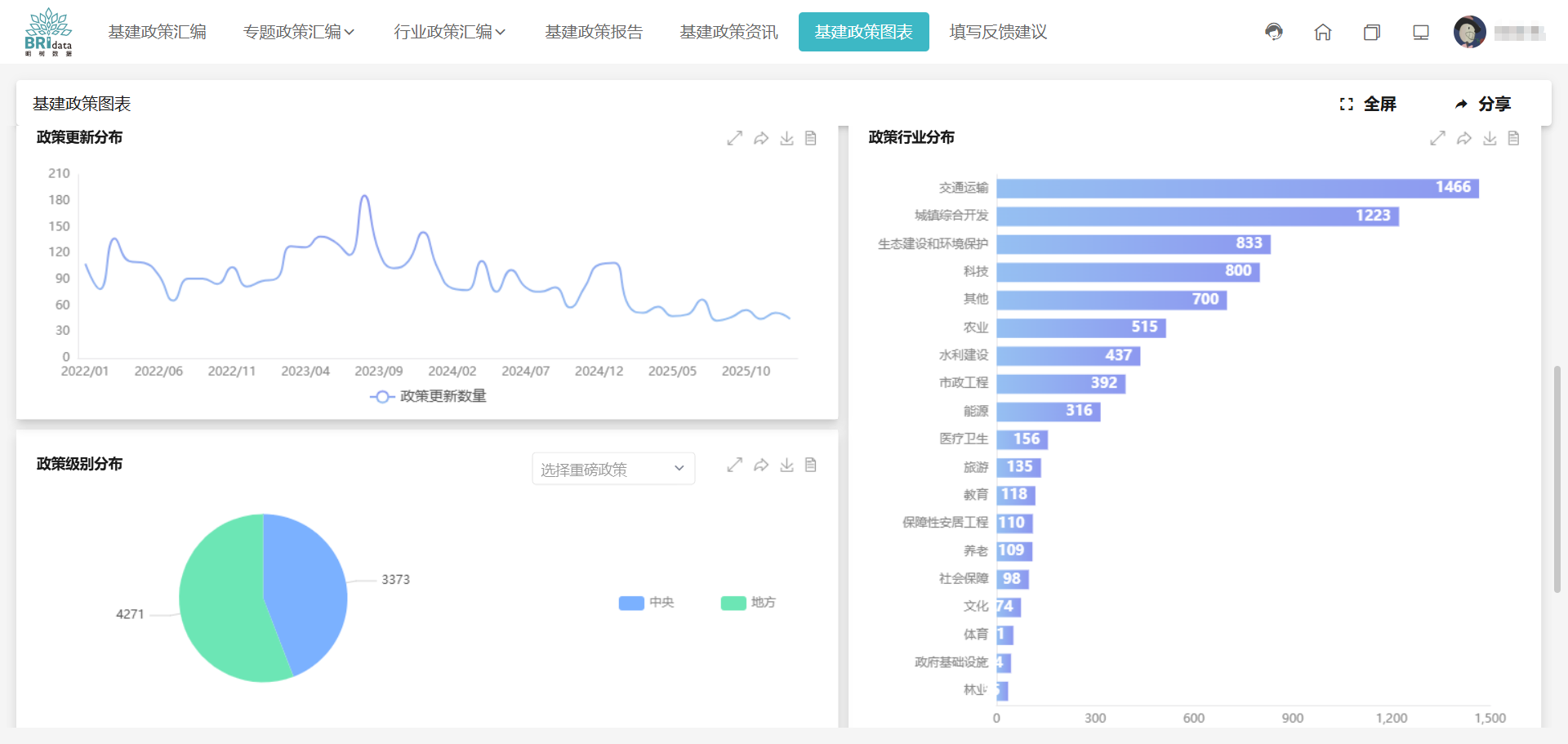The width and height of the screenshot is (1568, 744).
Task: Toggle 中央 legend in pie chart
Action: [646, 603]
